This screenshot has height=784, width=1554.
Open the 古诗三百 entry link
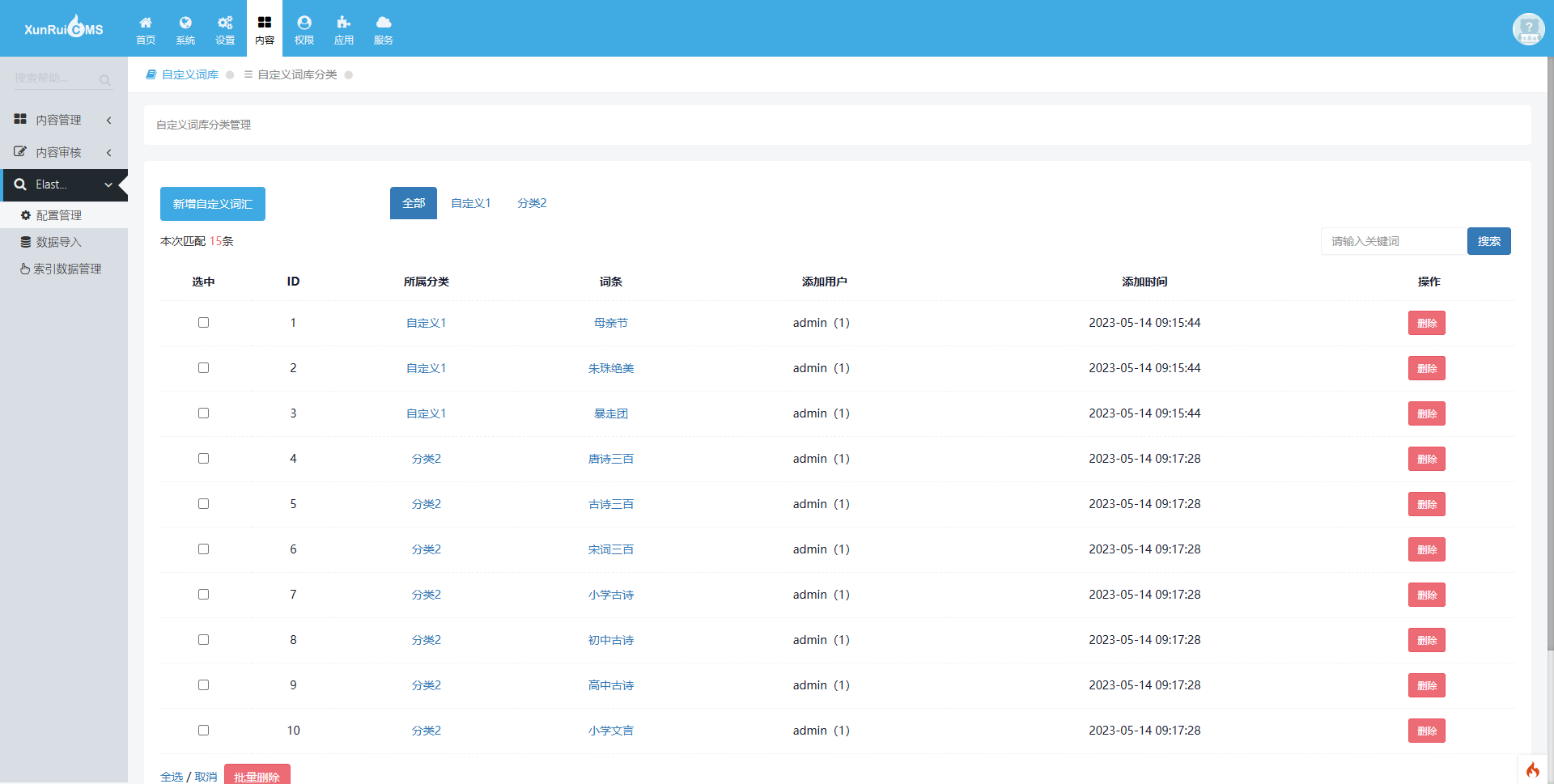click(x=611, y=504)
